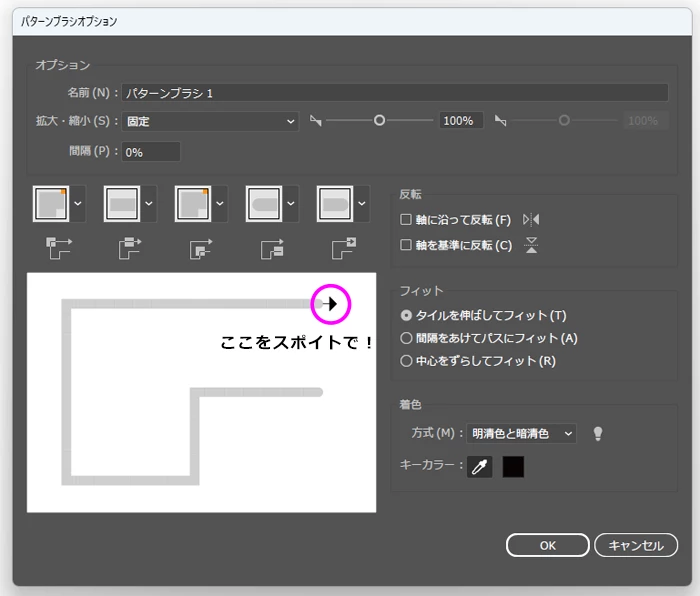This screenshot has width=700, height=596.
Task: Click the パターンブラシオプション title text
Action: (69, 21)
